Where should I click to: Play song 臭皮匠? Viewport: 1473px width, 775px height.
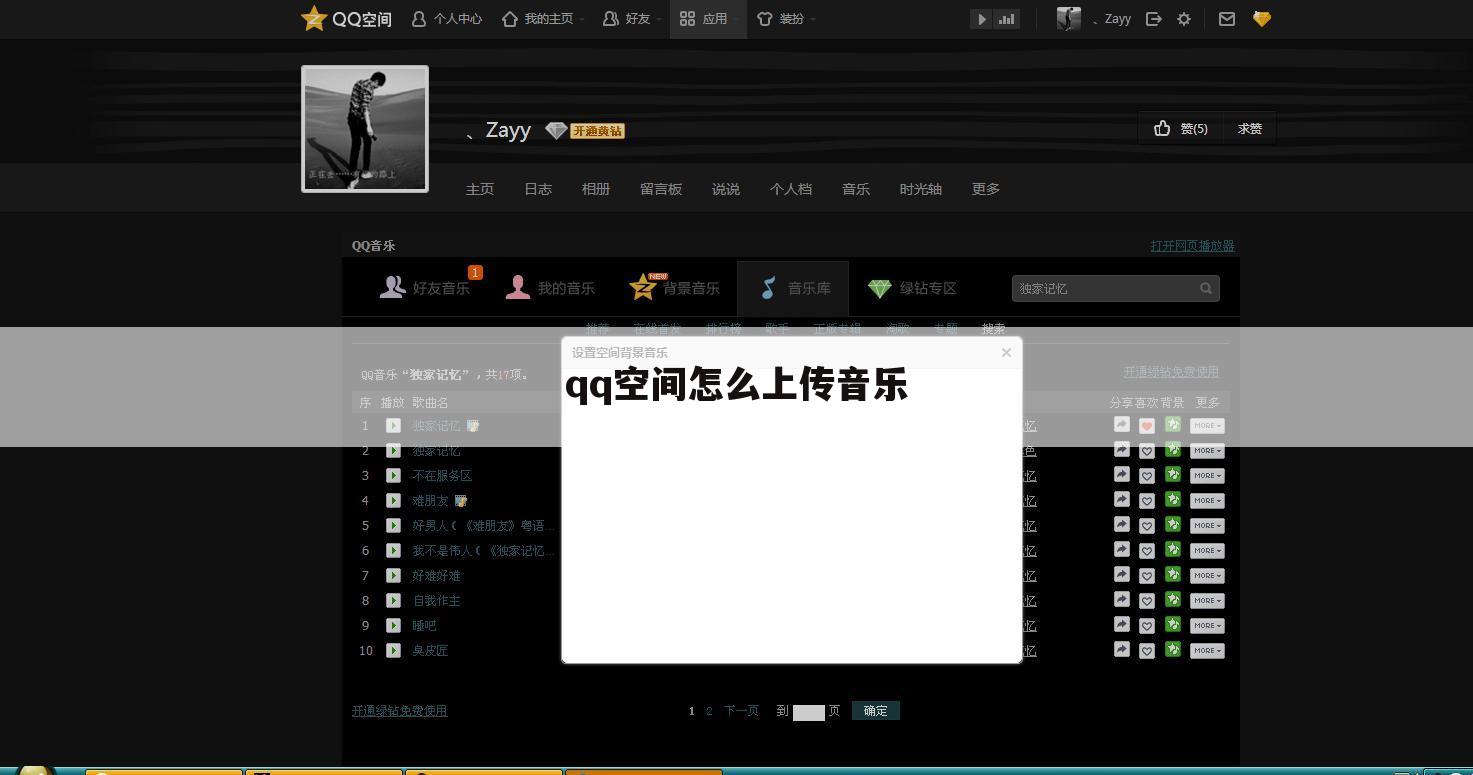coord(394,651)
